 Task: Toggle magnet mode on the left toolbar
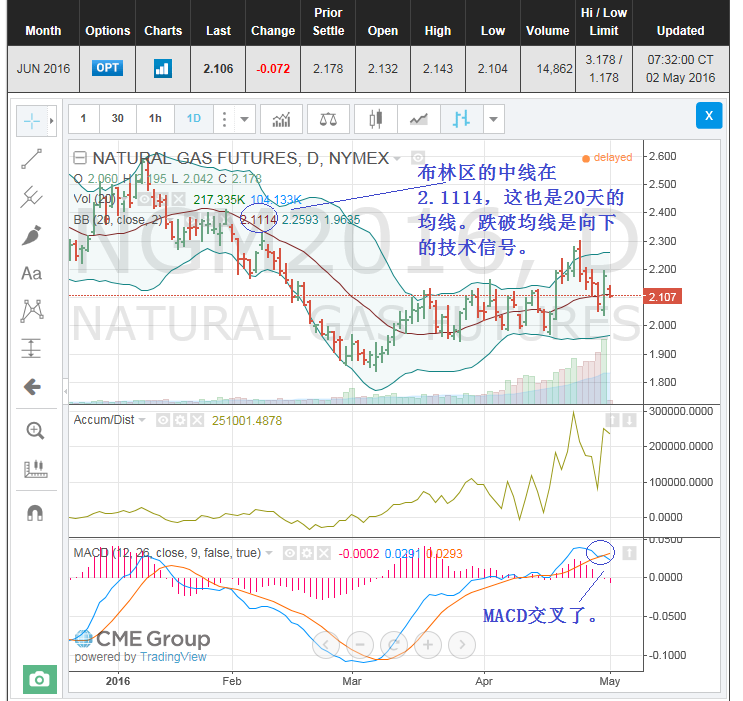click(x=34, y=511)
